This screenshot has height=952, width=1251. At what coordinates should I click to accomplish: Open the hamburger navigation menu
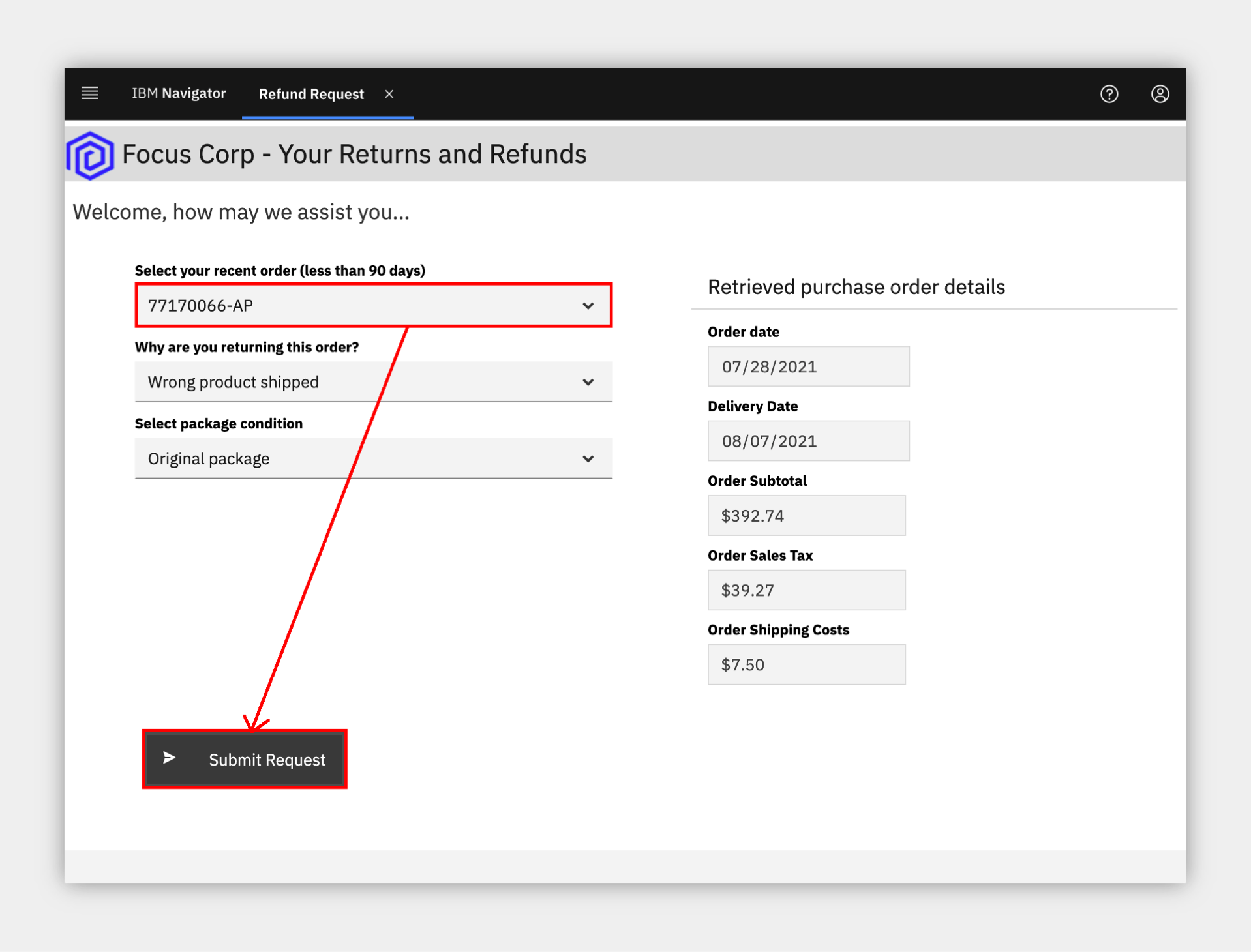[x=90, y=93]
